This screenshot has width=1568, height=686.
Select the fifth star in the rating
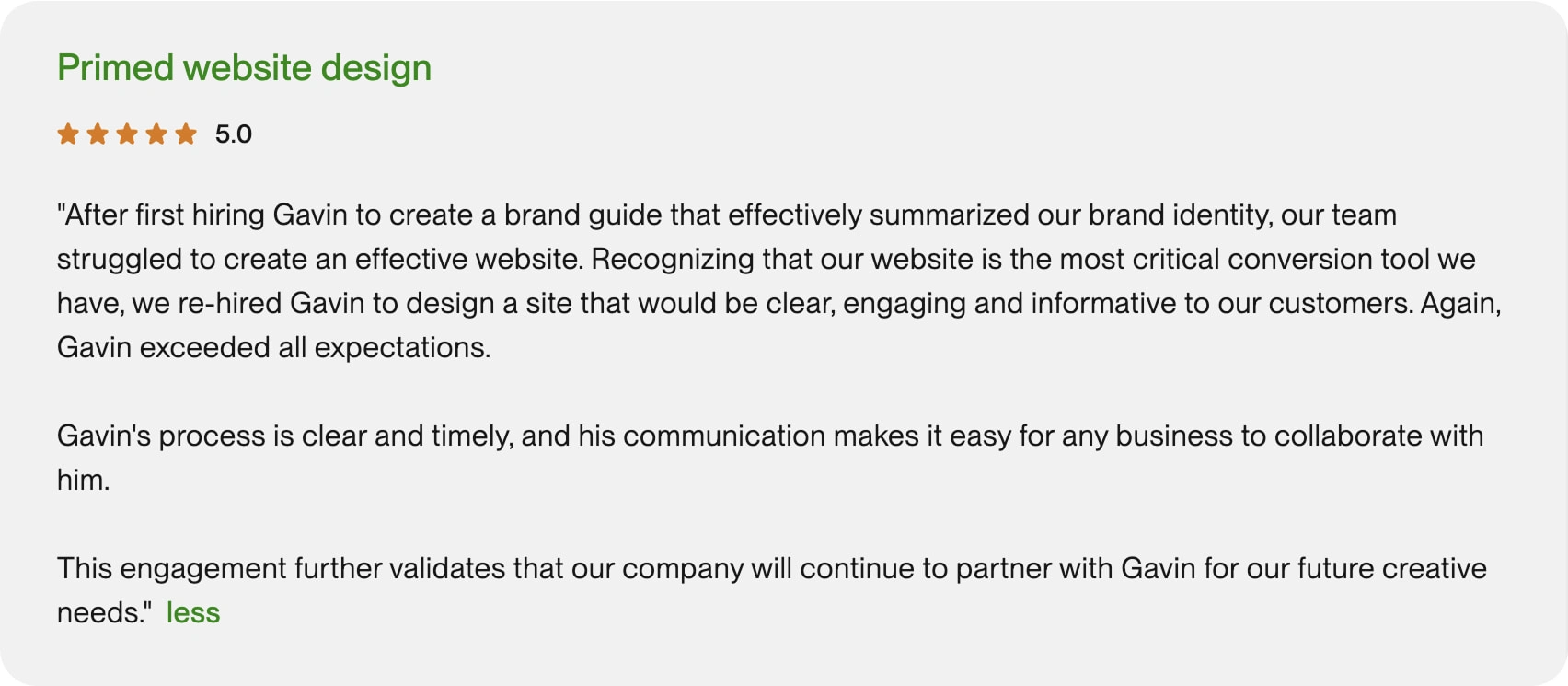pyautogui.click(x=186, y=134)
